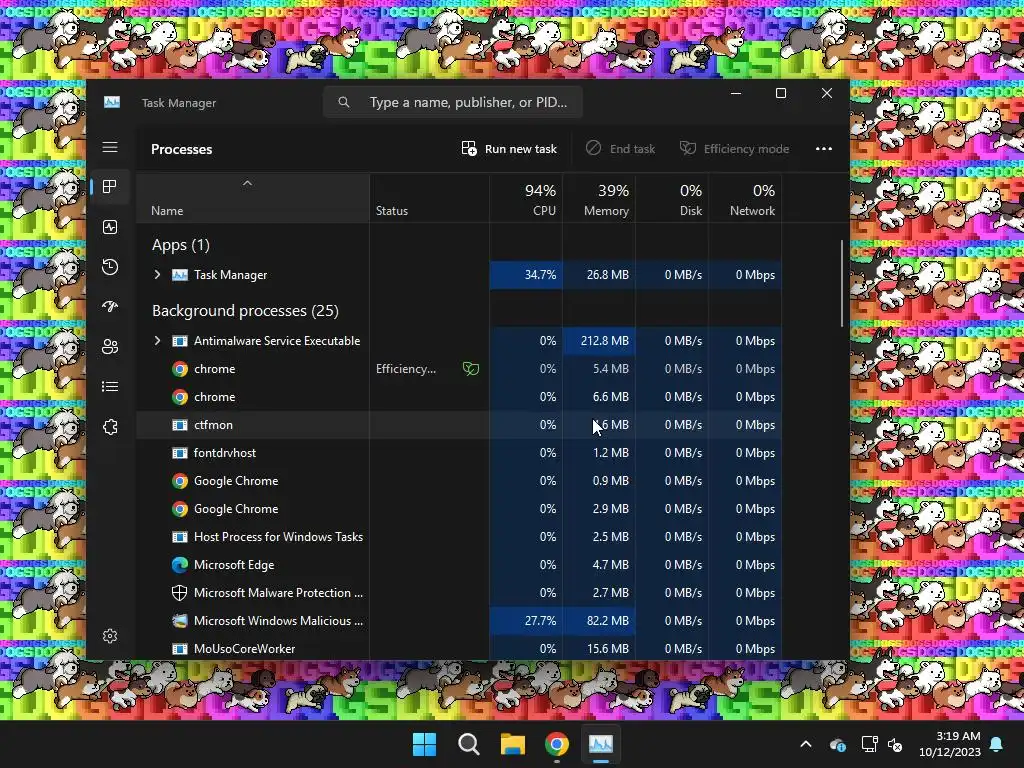
Task: Click the search magnifier icon in Task Manager
Action: click(x=344, y=103)
